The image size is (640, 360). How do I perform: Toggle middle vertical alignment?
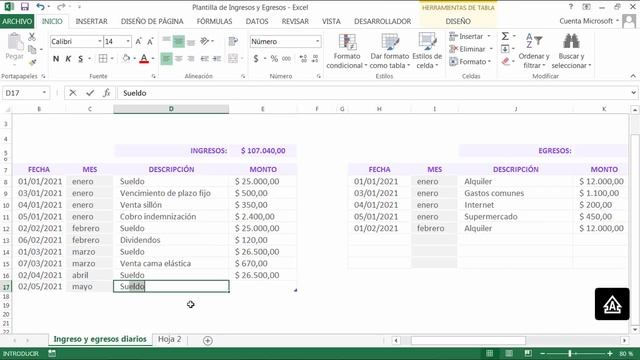click(x=178, y=41)
